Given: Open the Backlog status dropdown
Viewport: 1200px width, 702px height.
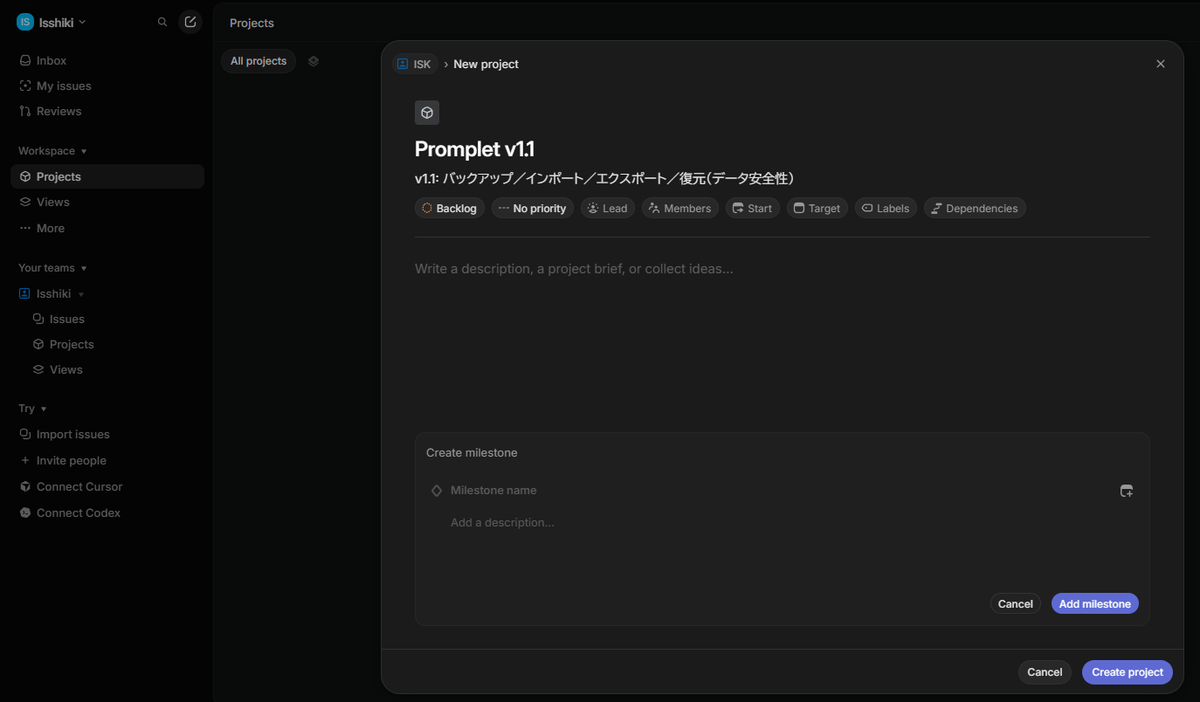Looking at the screenshot, I should pos(449,208).
